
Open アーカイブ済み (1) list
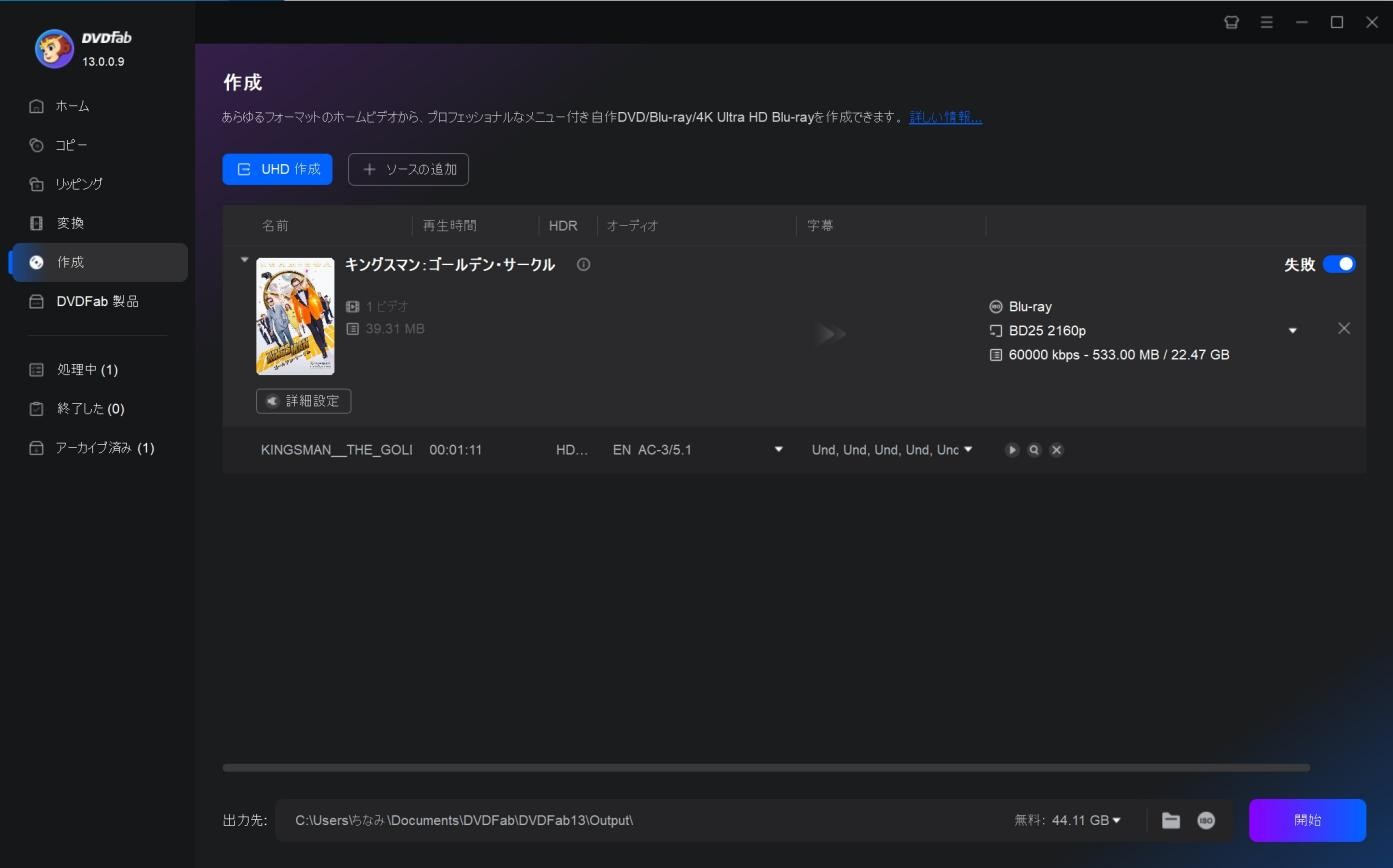point(98,448)
